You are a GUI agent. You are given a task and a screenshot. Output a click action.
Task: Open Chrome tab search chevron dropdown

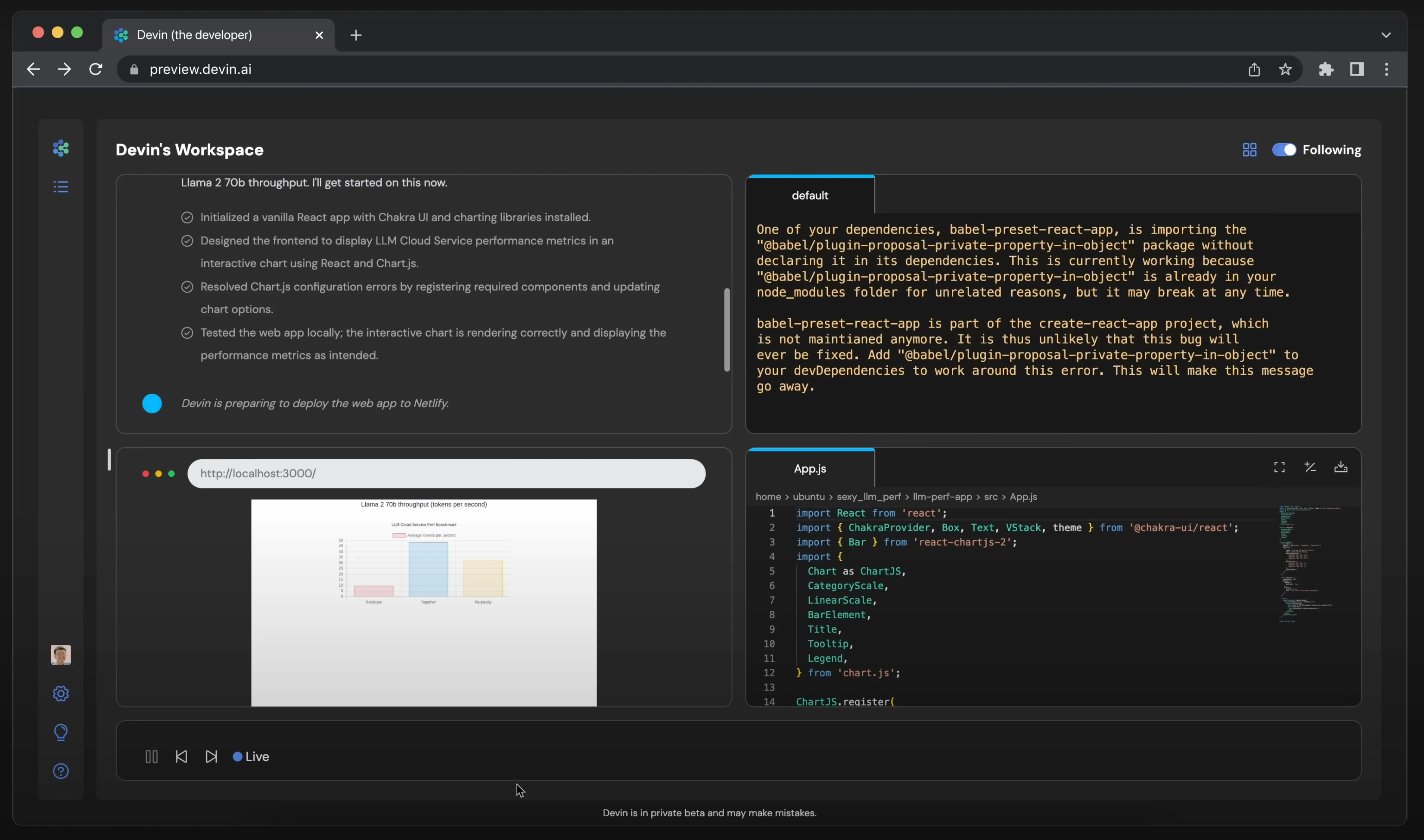point(1386,35)
